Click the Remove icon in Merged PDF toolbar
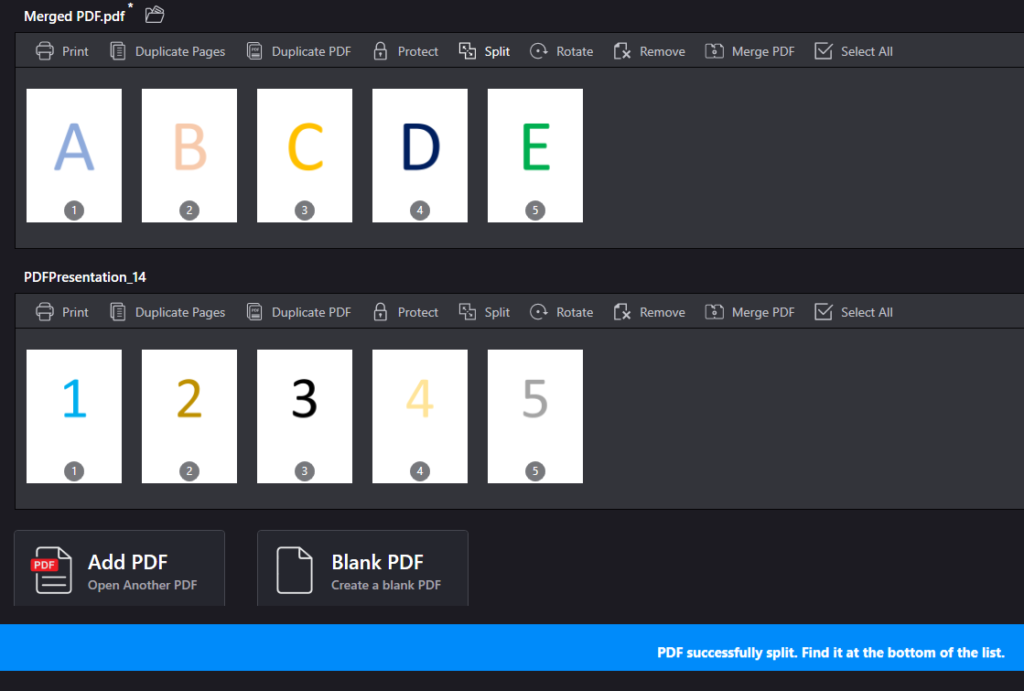 click(x=622, y=51)
